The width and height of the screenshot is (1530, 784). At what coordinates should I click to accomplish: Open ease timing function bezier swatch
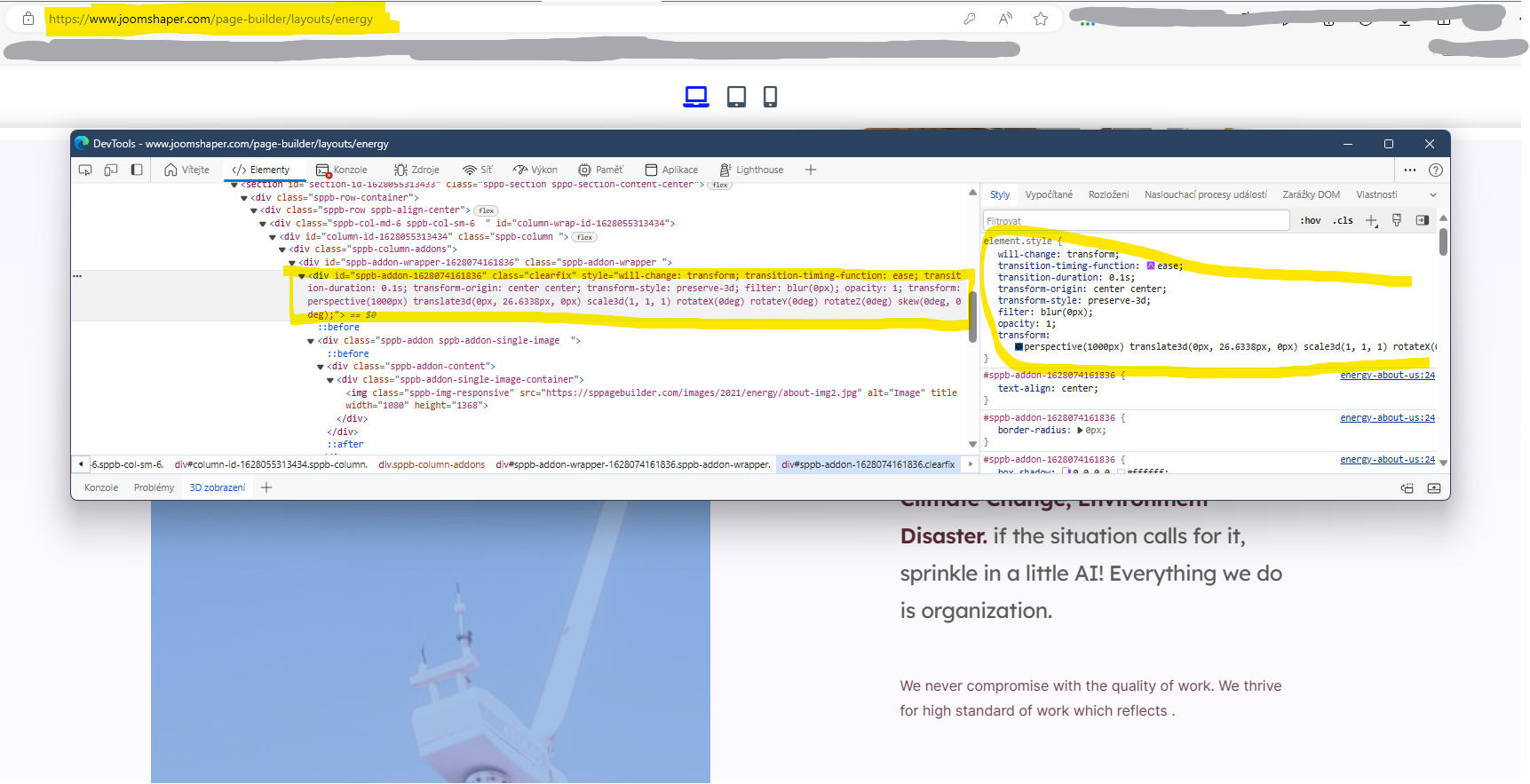[1151, 265]
